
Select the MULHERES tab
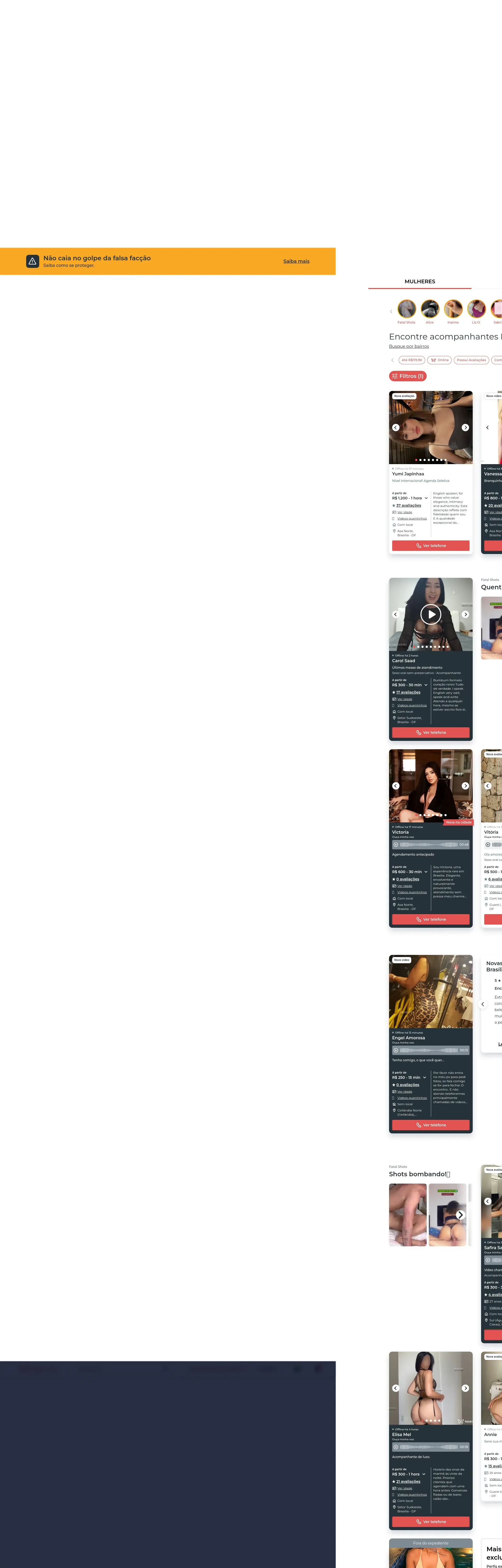coord(420,281)
